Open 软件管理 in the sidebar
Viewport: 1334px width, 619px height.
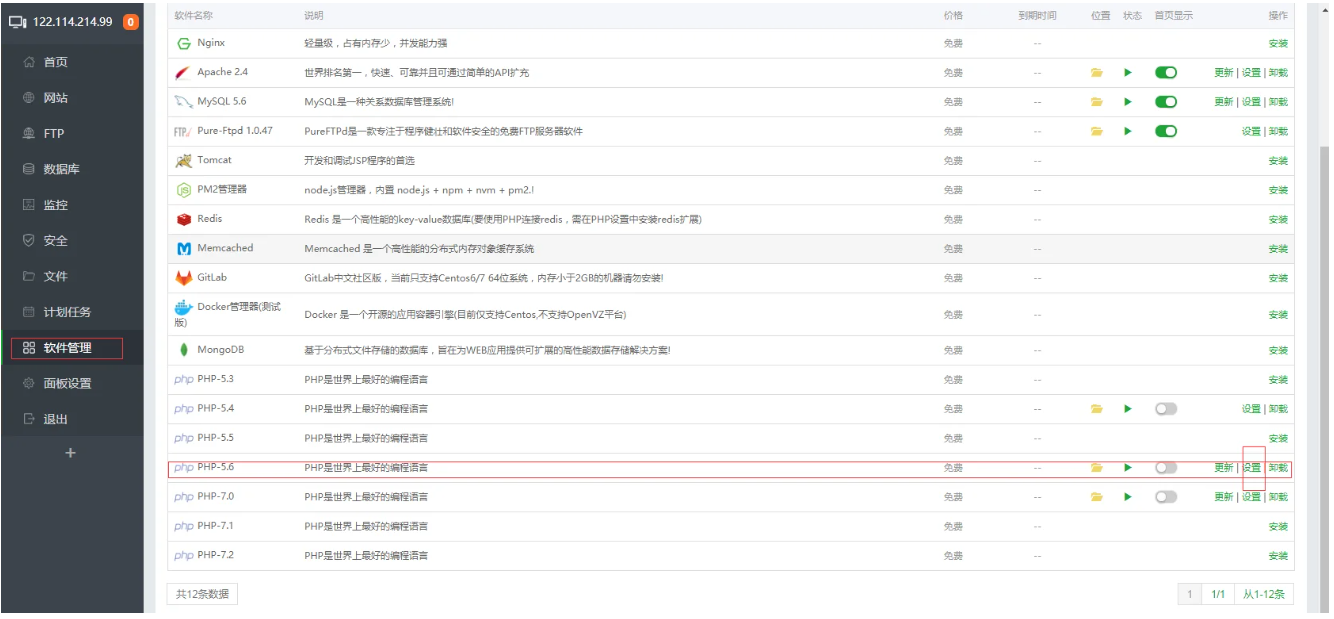pyautogui.click(x=67, y=348)
